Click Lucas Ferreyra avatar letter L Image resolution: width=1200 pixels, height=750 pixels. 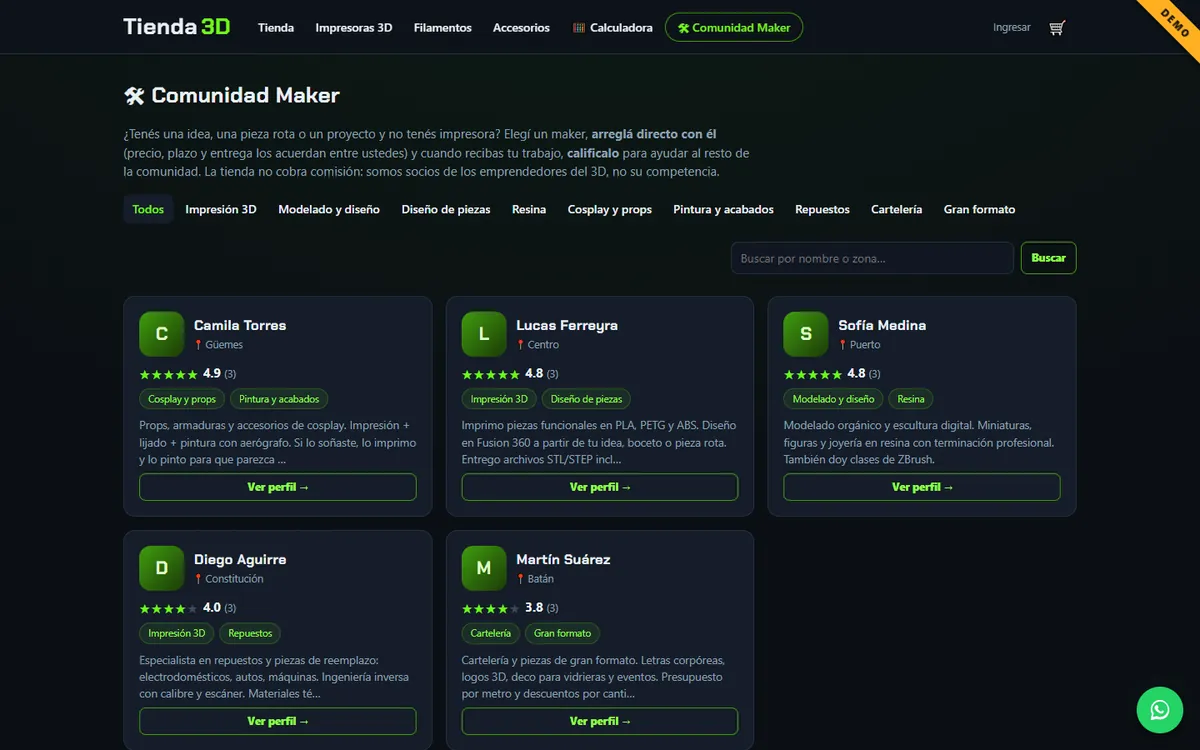tap(484, 334)
